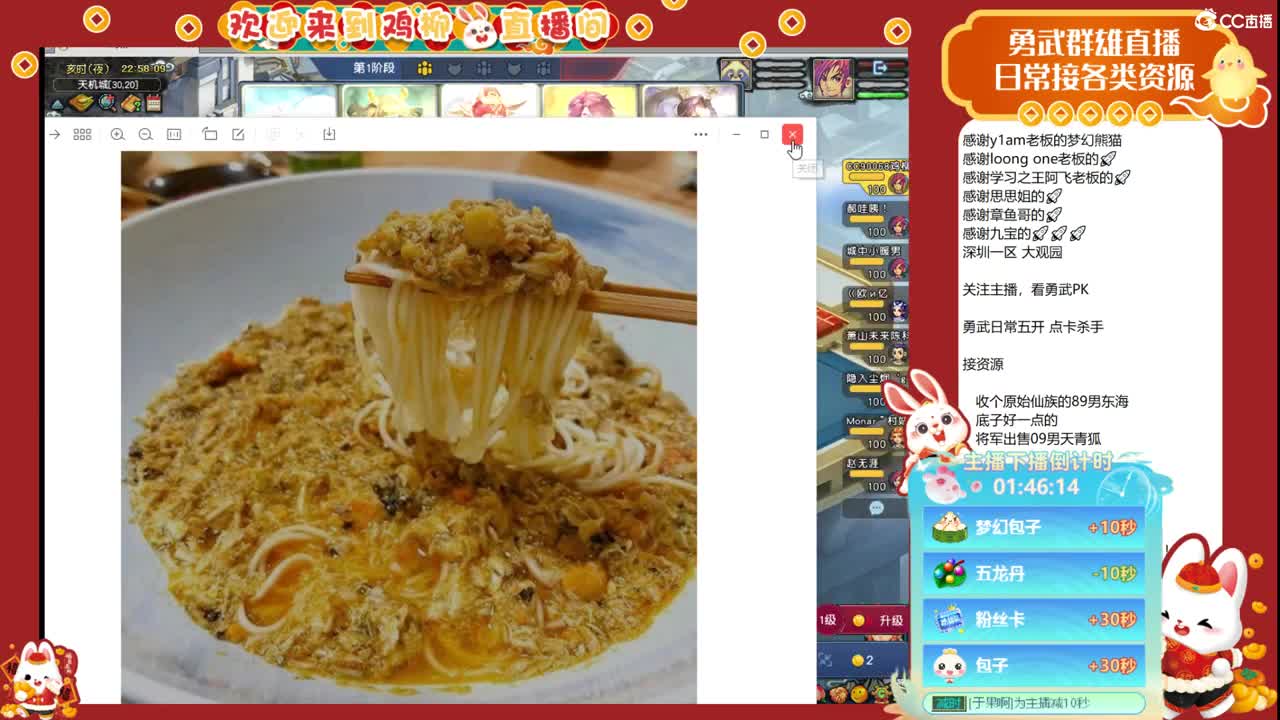Click the forward arrow in image viewer toolbar
Image resolution: width=1280 pixels, height=720 pixels.
pos(55,134)
